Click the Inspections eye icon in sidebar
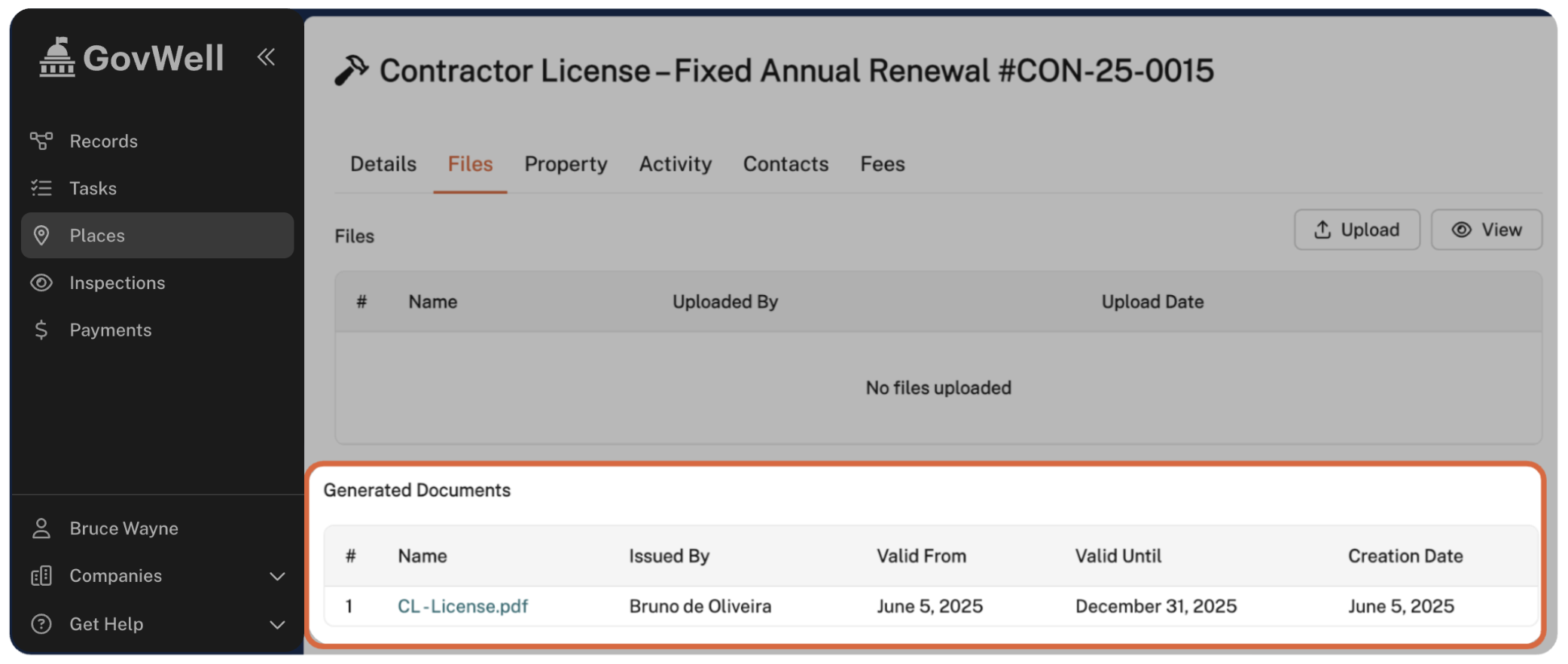 coord(41,283)
